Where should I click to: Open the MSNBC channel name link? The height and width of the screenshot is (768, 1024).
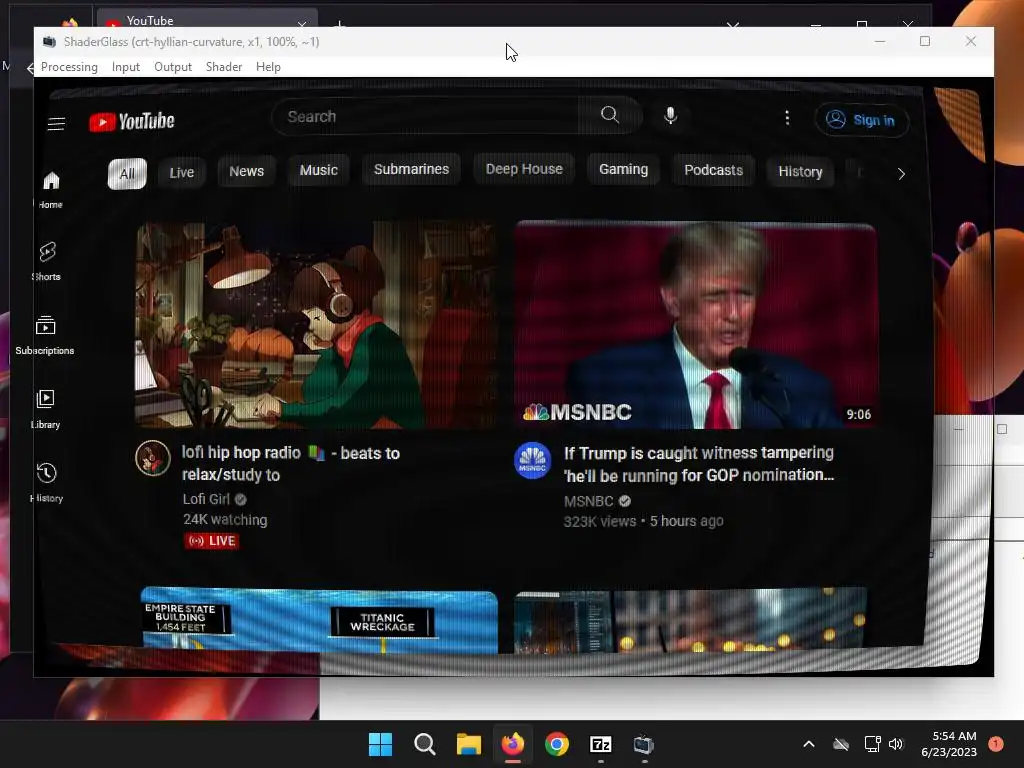tap(588, 501)
